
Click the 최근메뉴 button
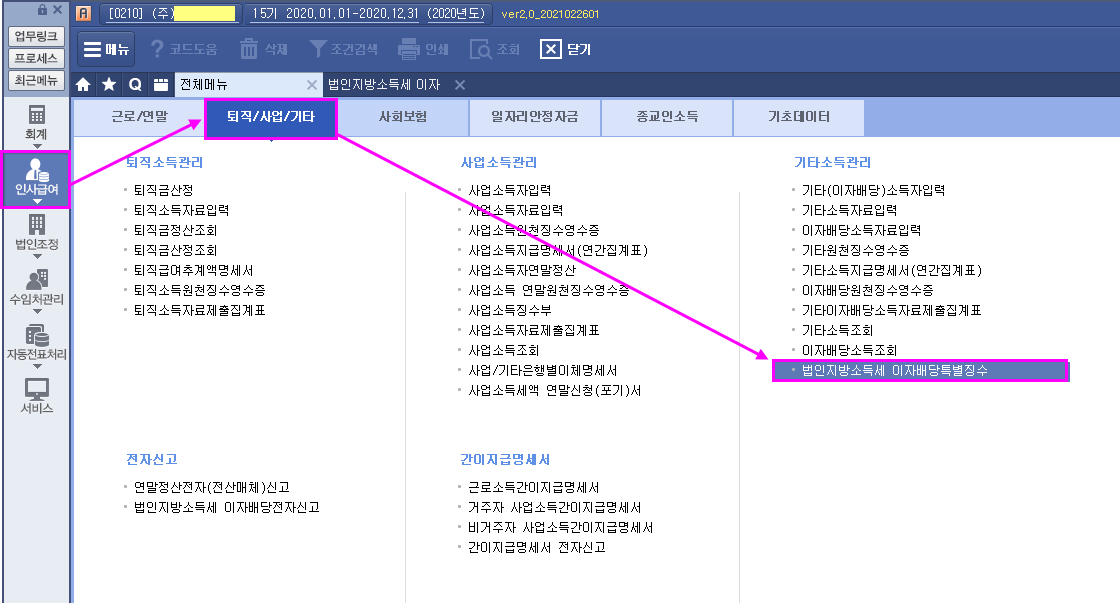tap(36, 80)
